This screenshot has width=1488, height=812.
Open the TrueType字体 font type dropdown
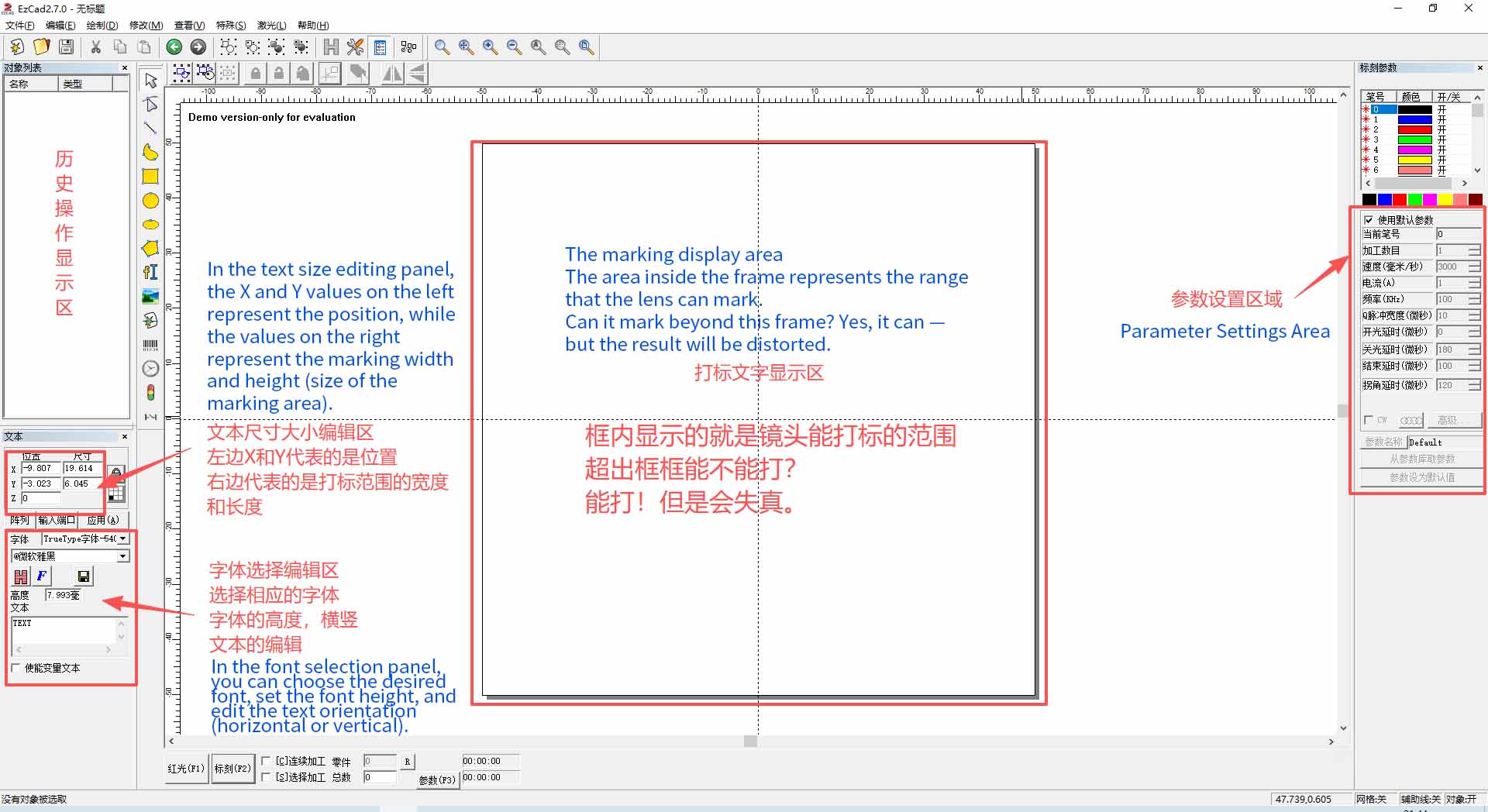pyautogui.click(x=124, y=538)
